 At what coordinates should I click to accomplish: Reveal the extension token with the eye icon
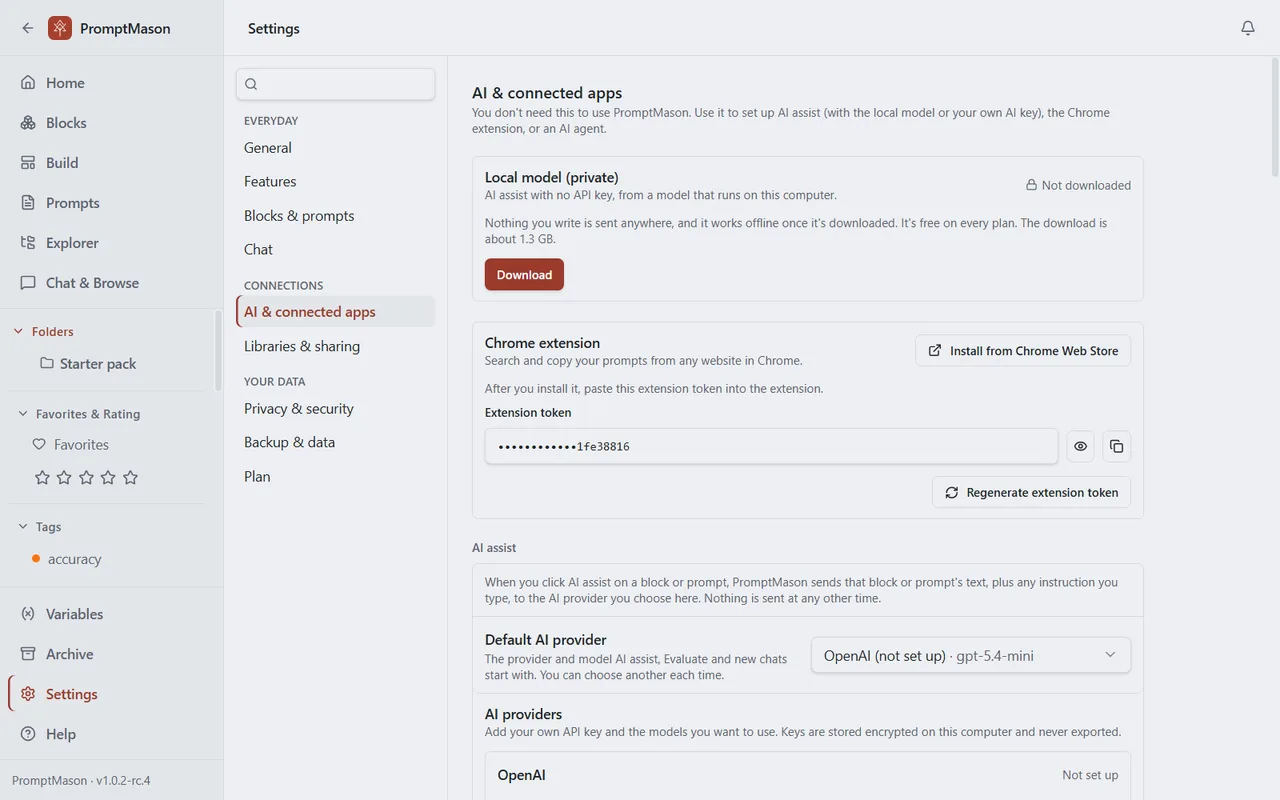pos(1080,447)
